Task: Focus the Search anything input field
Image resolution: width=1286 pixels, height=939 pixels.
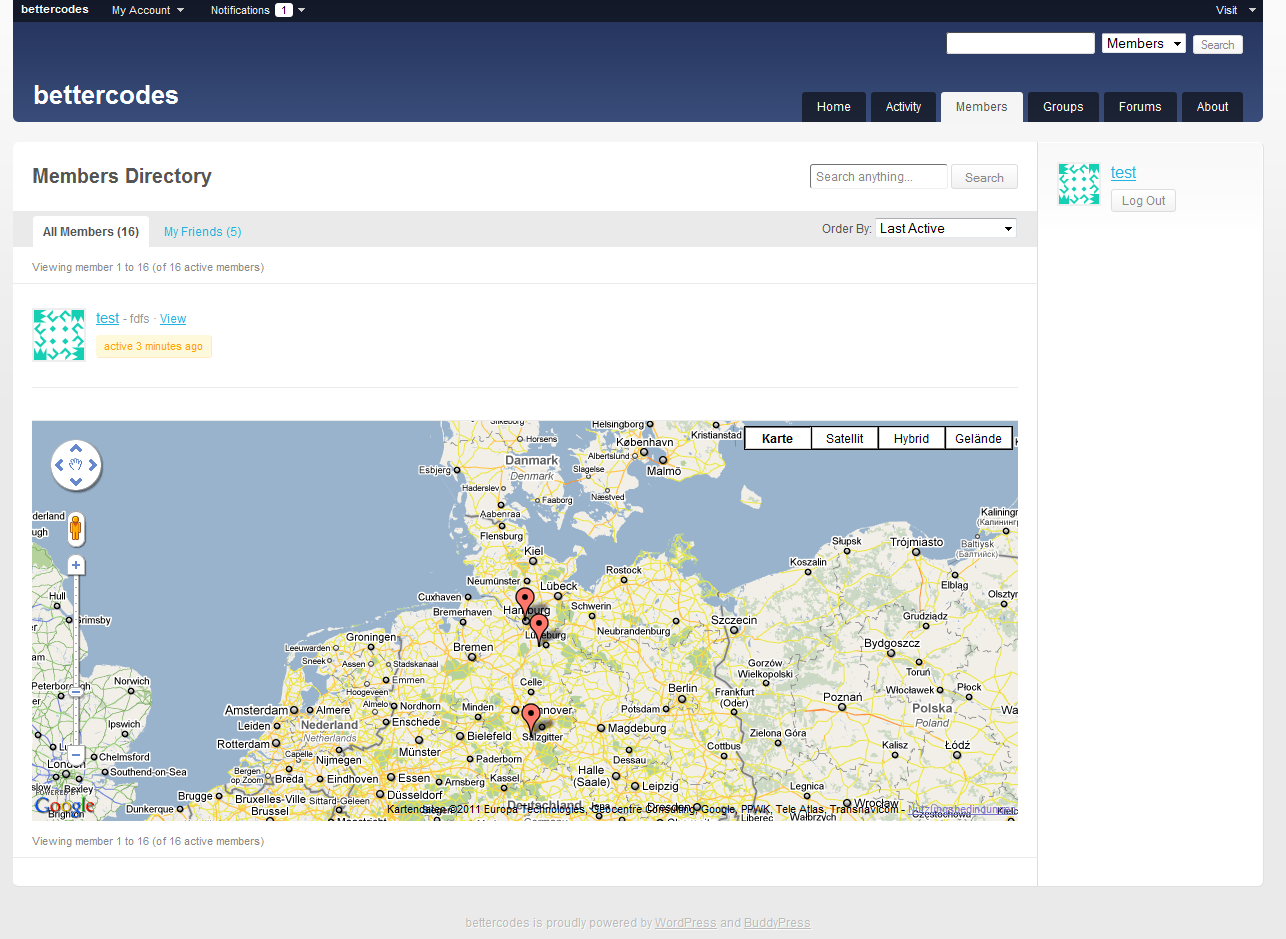Action: coord(879,177)
